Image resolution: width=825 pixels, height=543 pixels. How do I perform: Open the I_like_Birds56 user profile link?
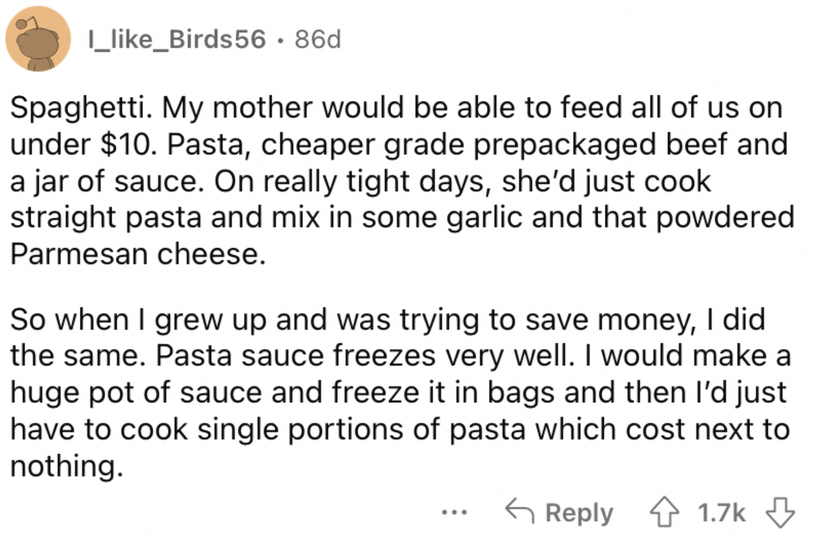(x=178, y=40)
